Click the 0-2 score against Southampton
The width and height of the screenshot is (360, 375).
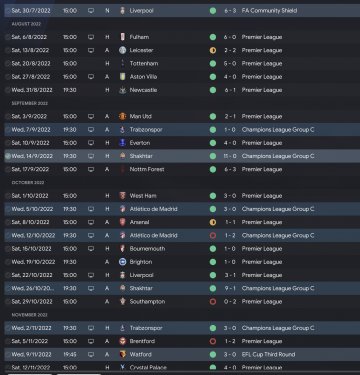point(230,302)
